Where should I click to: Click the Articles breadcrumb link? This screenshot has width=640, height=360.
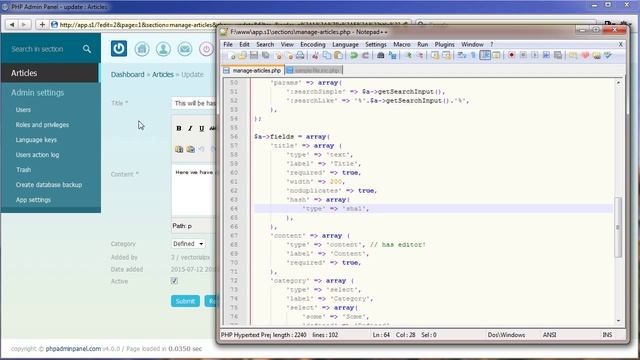pos(163,74)
